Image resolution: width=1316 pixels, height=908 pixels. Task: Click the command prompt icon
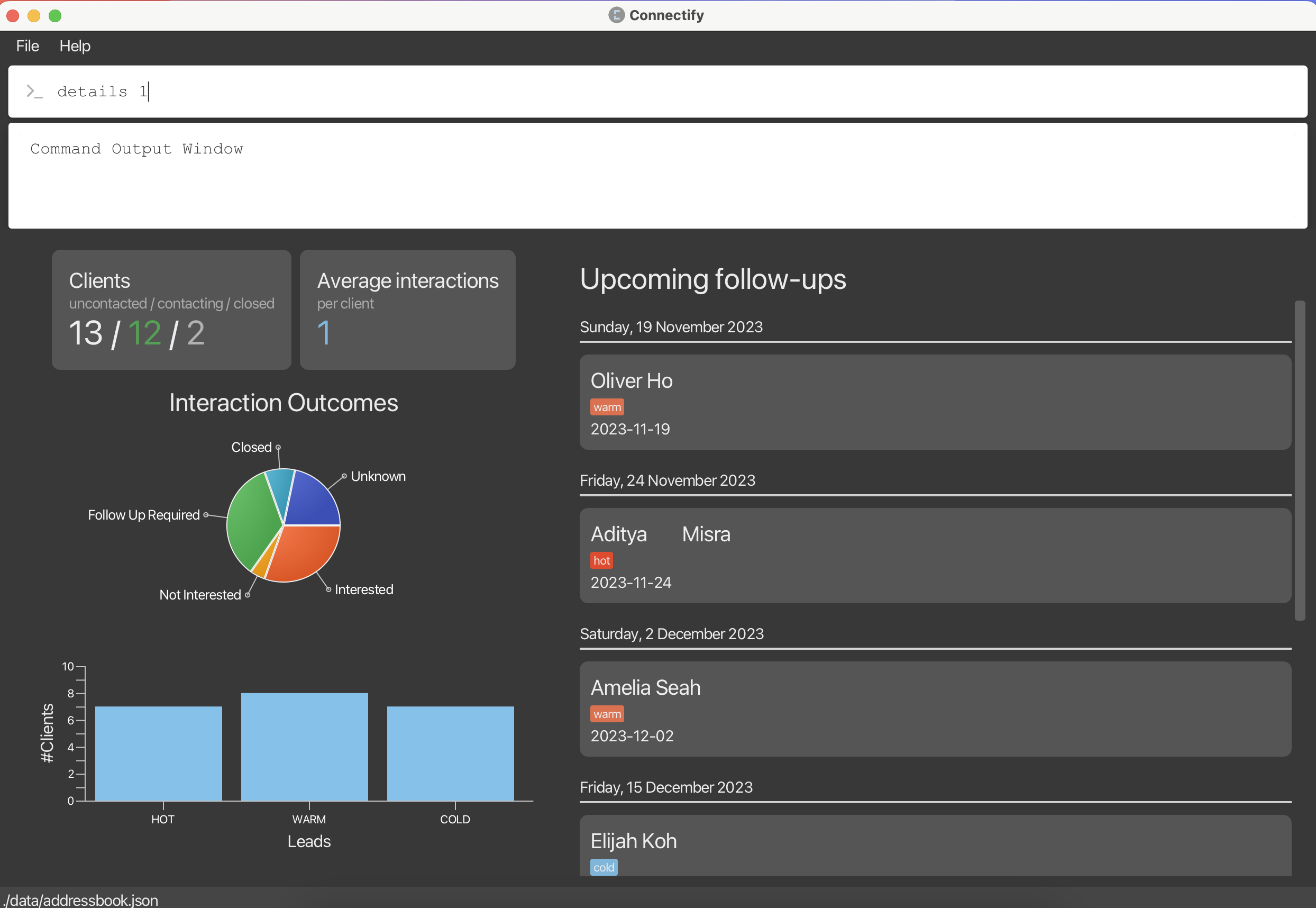click(34, 92)
